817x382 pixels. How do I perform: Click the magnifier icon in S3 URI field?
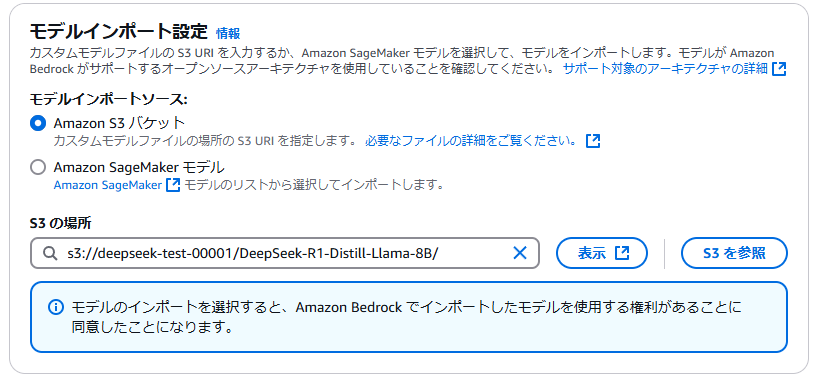49,253
